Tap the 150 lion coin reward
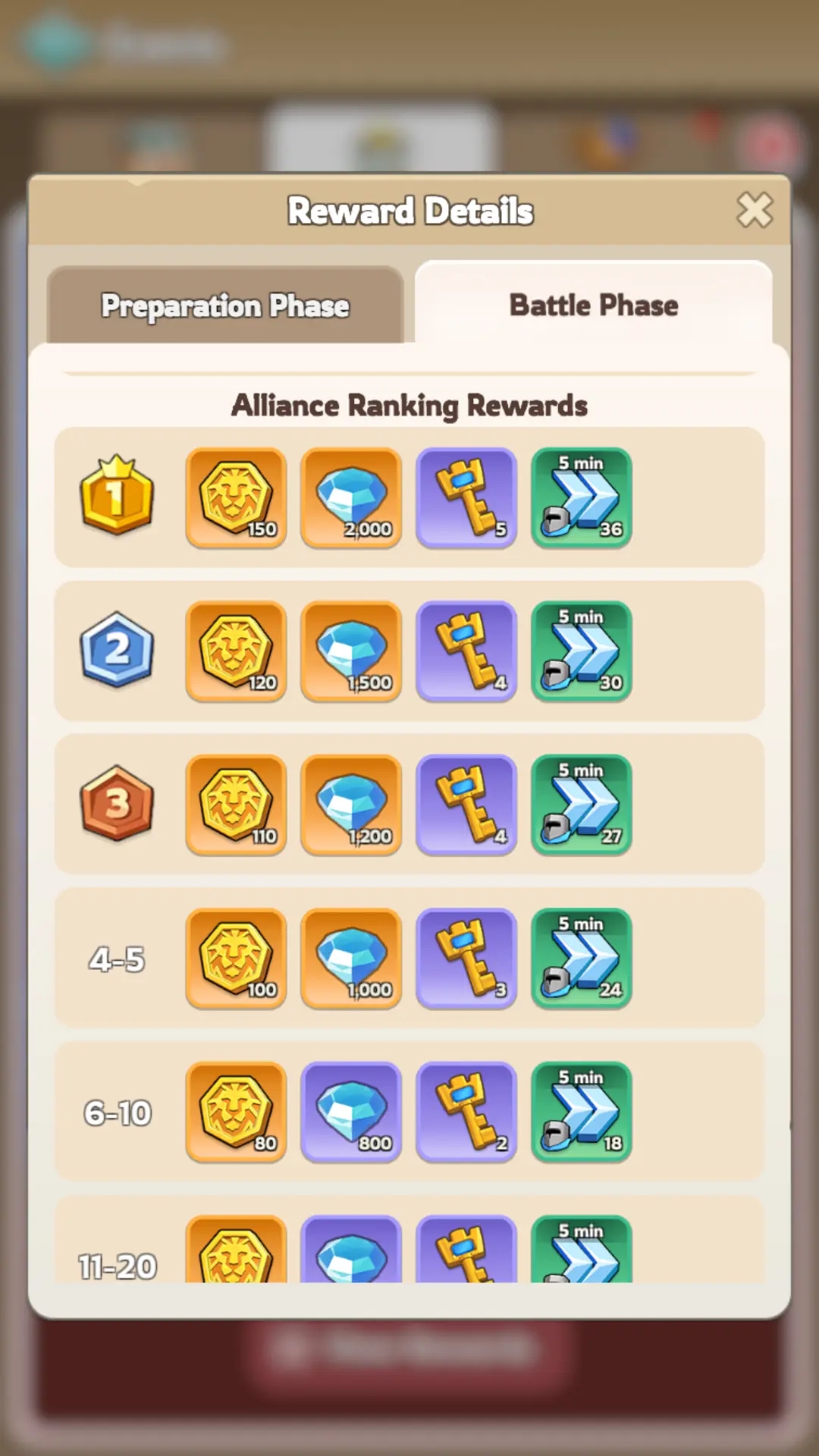This screenshot has height=1456, width=819. (236, 497)
